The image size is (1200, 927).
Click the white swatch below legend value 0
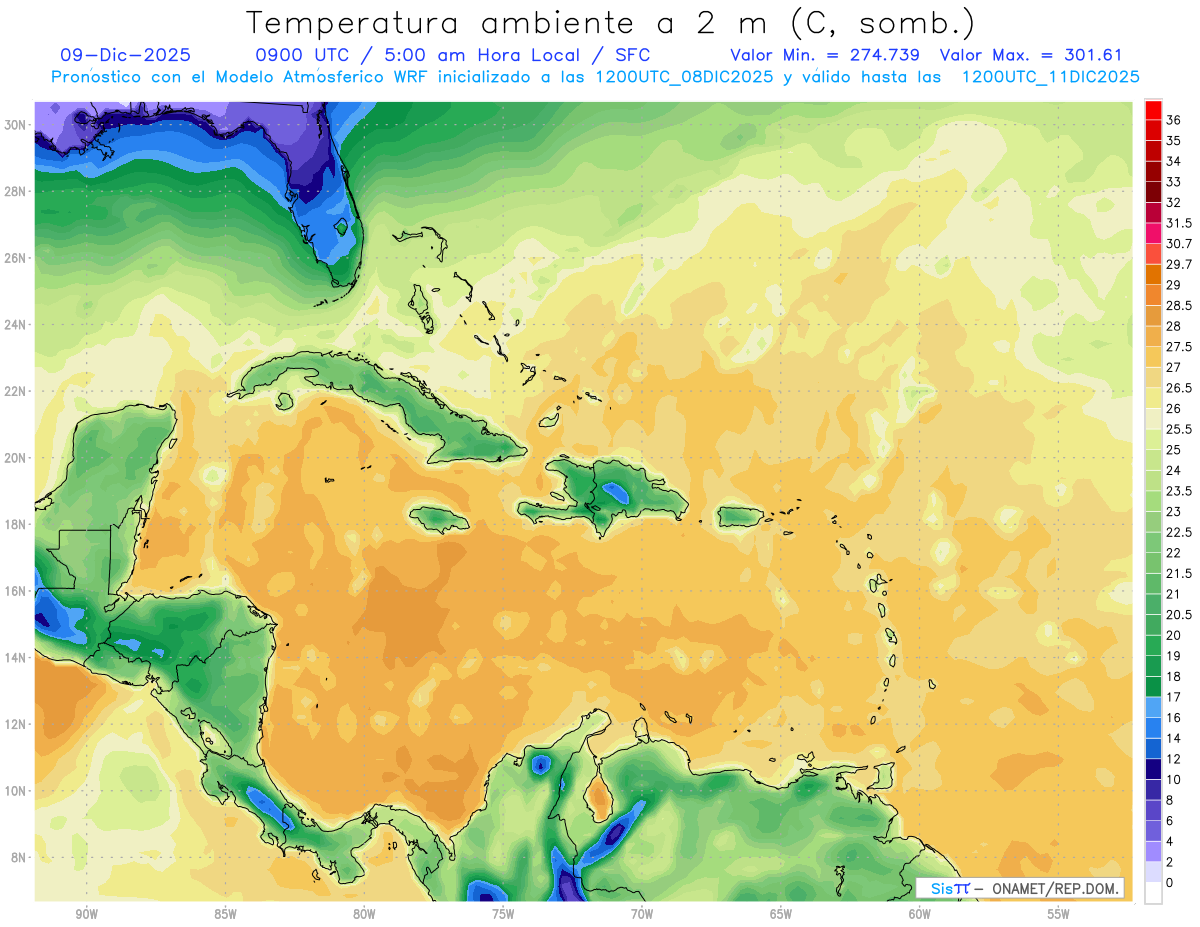pos(1153,893)
